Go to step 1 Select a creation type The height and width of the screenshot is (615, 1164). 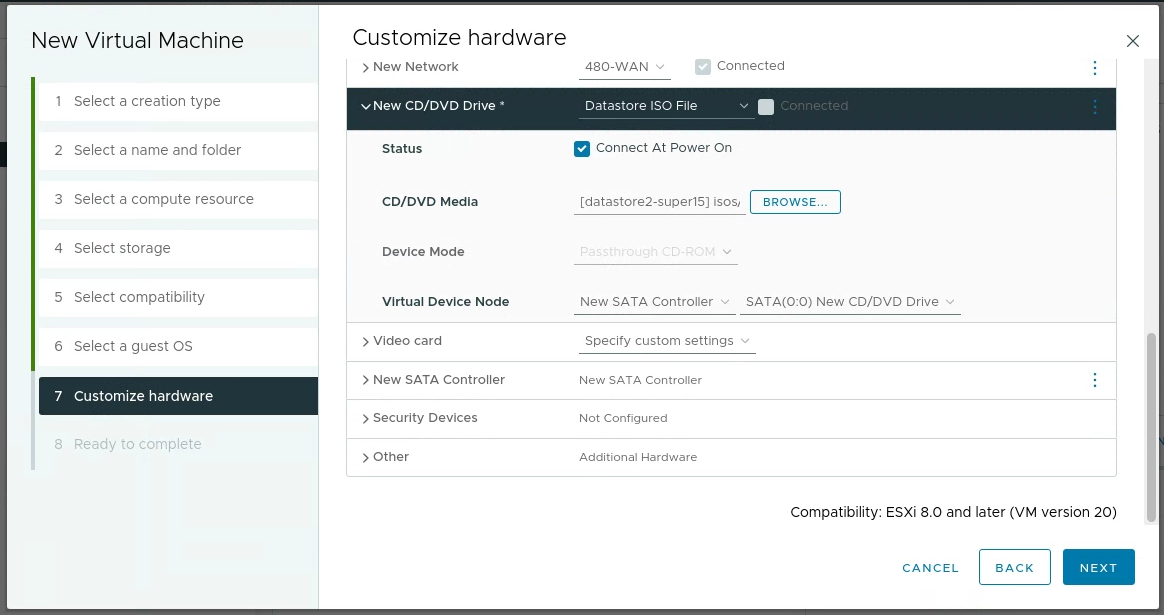tap(178, 102)
